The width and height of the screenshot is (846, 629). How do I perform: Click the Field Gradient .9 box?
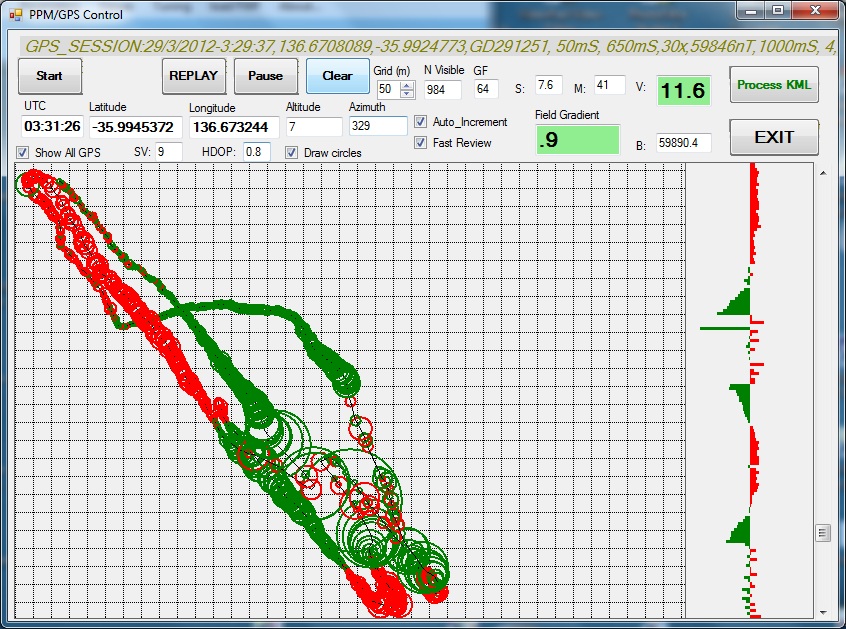[x=577, y=140]
